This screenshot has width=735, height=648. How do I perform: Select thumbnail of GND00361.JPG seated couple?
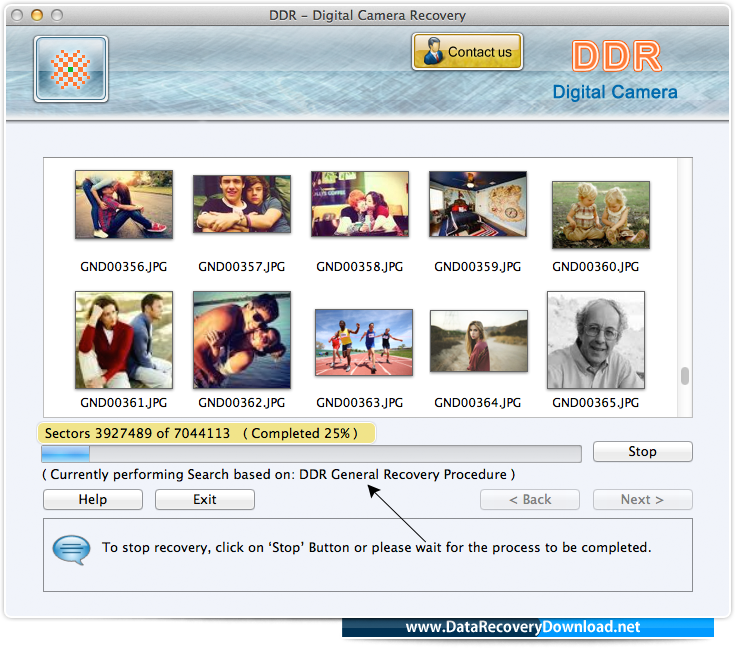click(124, 340)
